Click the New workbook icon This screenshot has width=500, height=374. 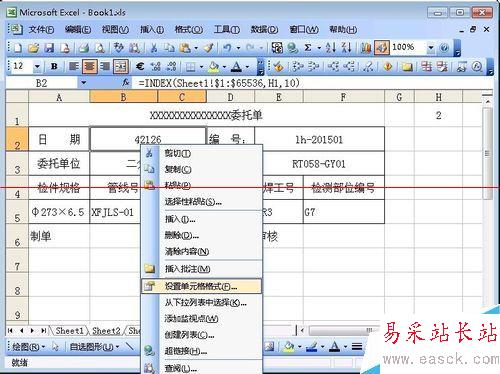(x=17, y=48)
